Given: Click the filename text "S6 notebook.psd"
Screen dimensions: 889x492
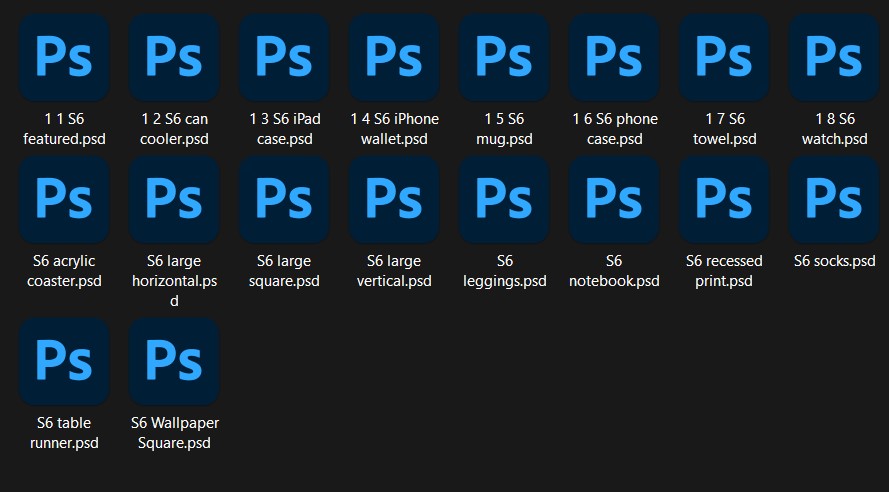Looking at the screenshot, I should coord(614,271).
